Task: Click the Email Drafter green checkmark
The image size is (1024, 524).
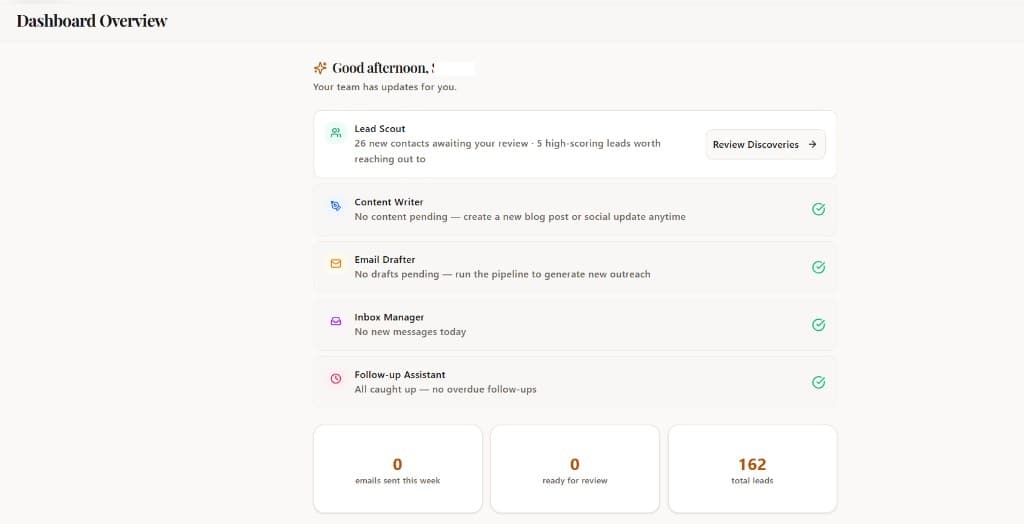Action: coord(818,267)
